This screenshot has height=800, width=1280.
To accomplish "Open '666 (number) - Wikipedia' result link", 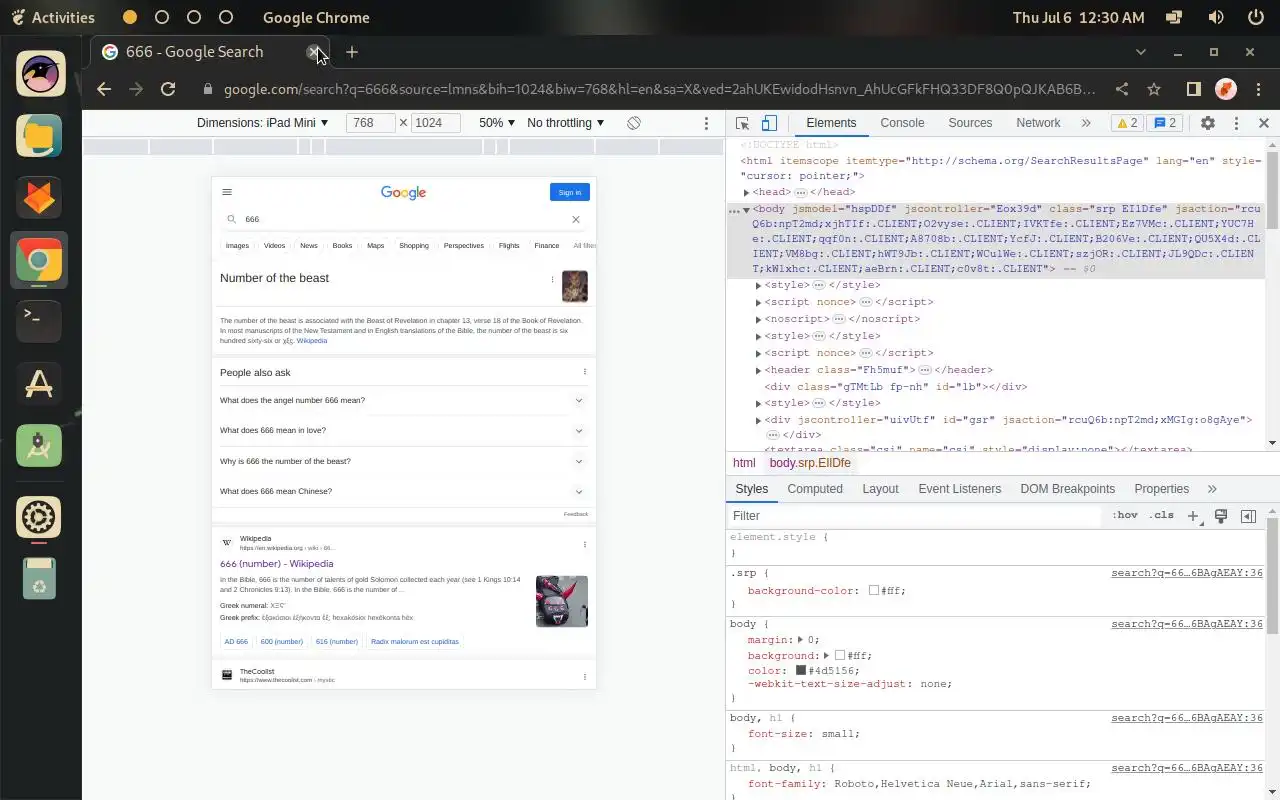I will (x=276, y=564).
